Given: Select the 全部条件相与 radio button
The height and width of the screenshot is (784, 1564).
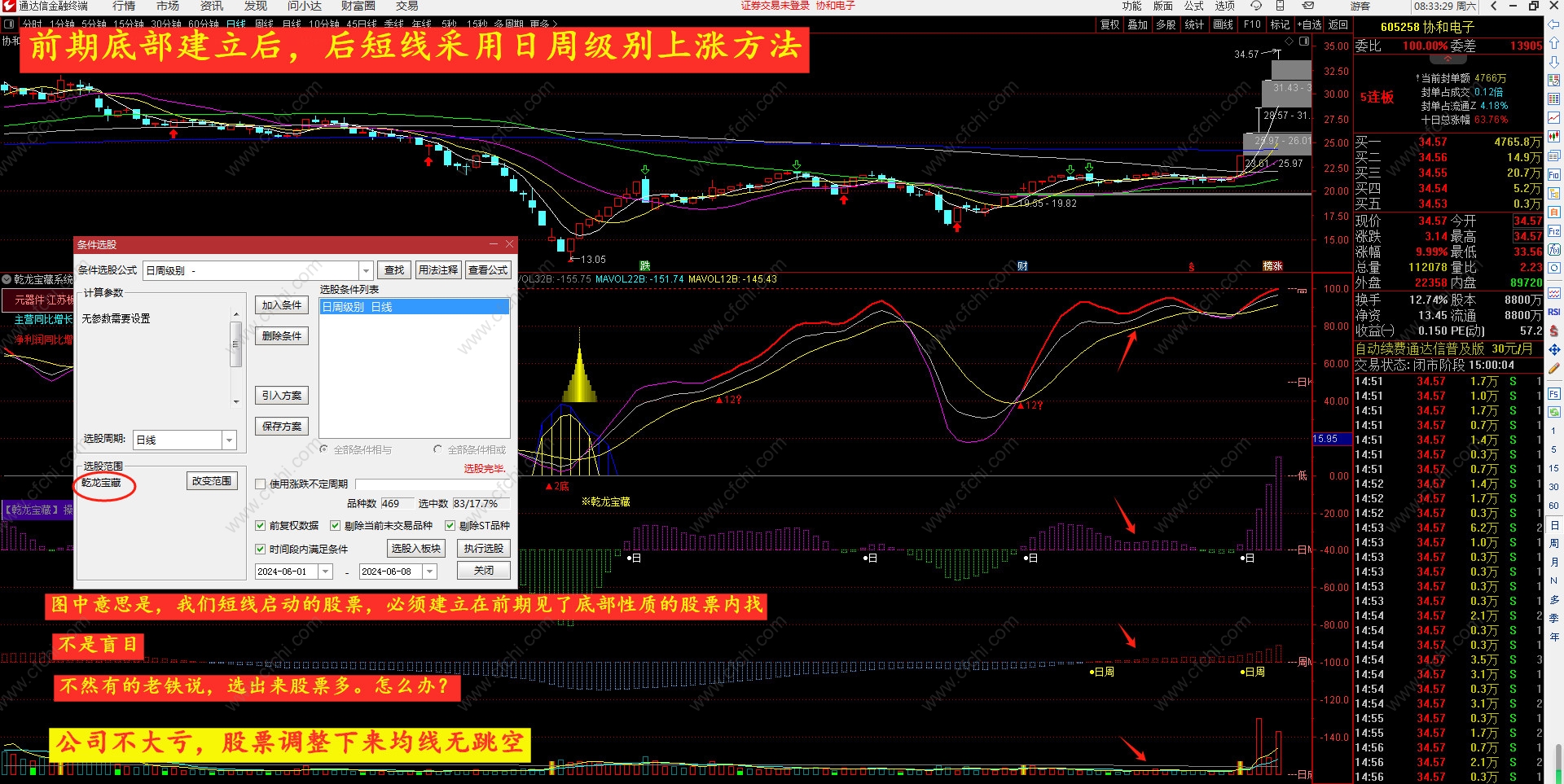Looking at the screenshot, I should 324,449.
